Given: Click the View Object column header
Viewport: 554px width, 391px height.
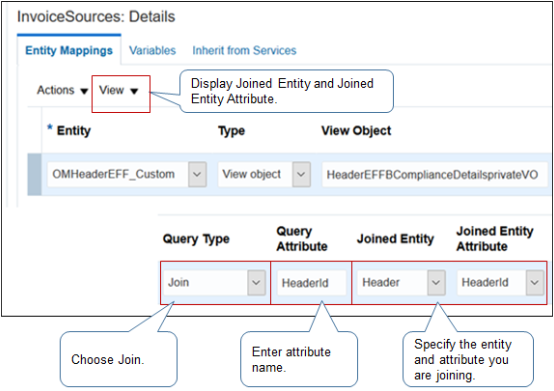Looking at the screenshot, I should click(x=356, y=131).
